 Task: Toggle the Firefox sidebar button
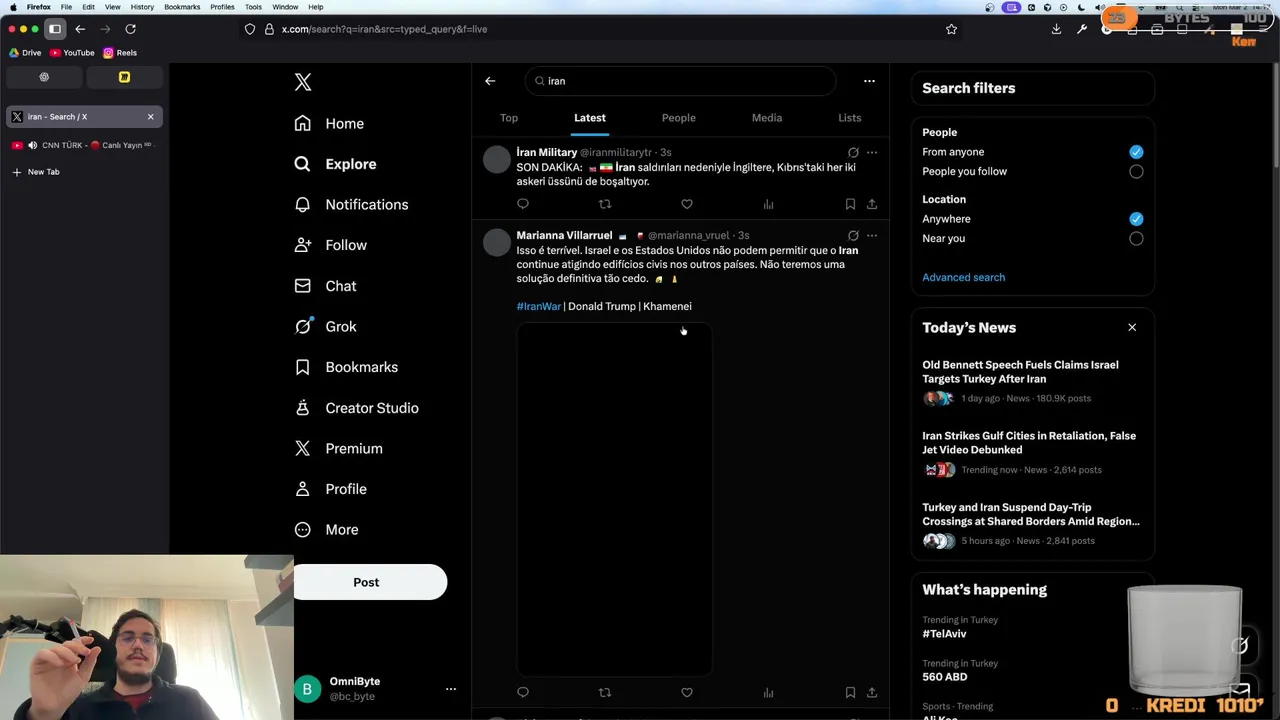(x=55, y=29)
